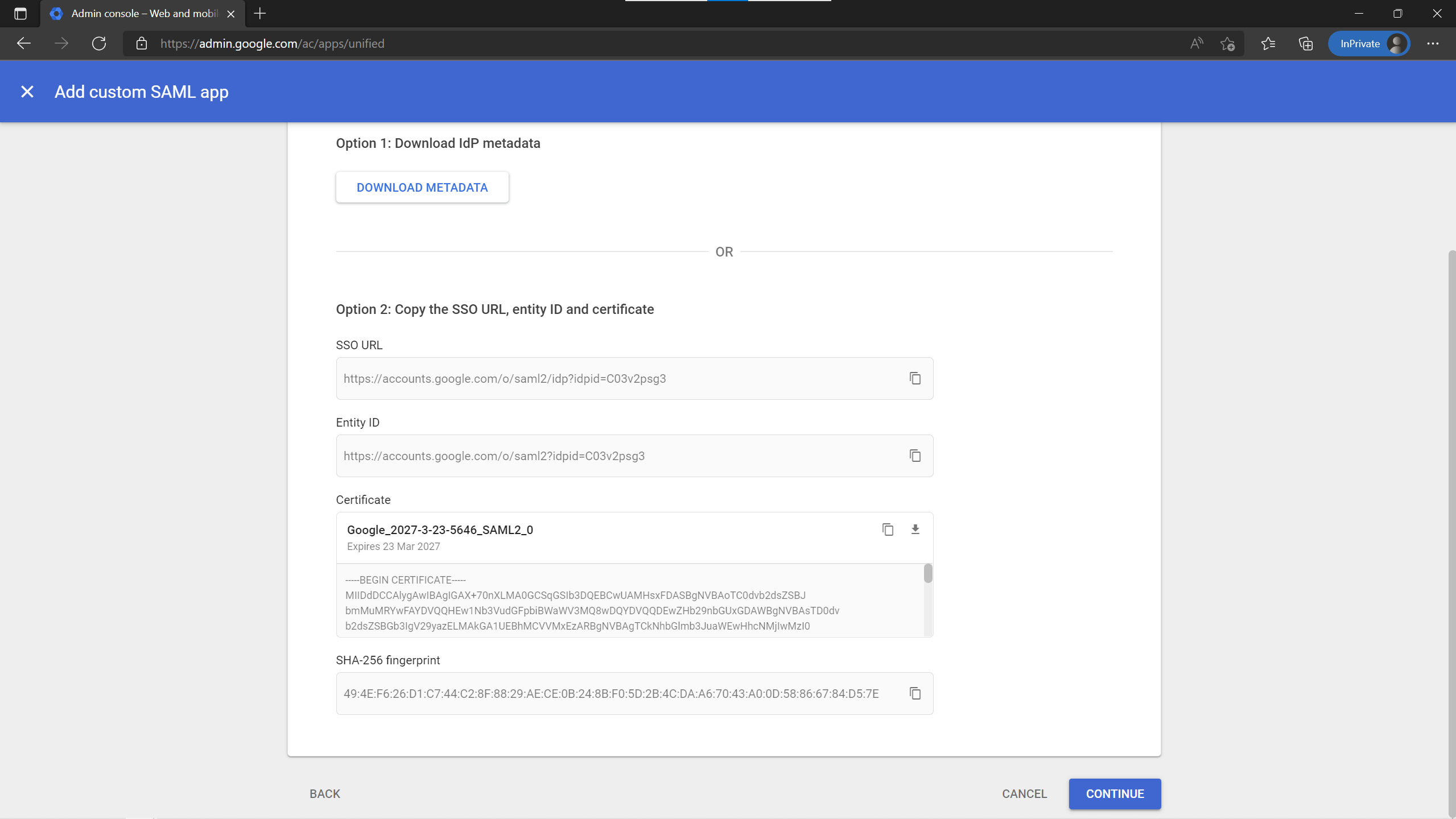
Task: Copy the SSO URL to clipboard
Action: (x=915, y=378)
